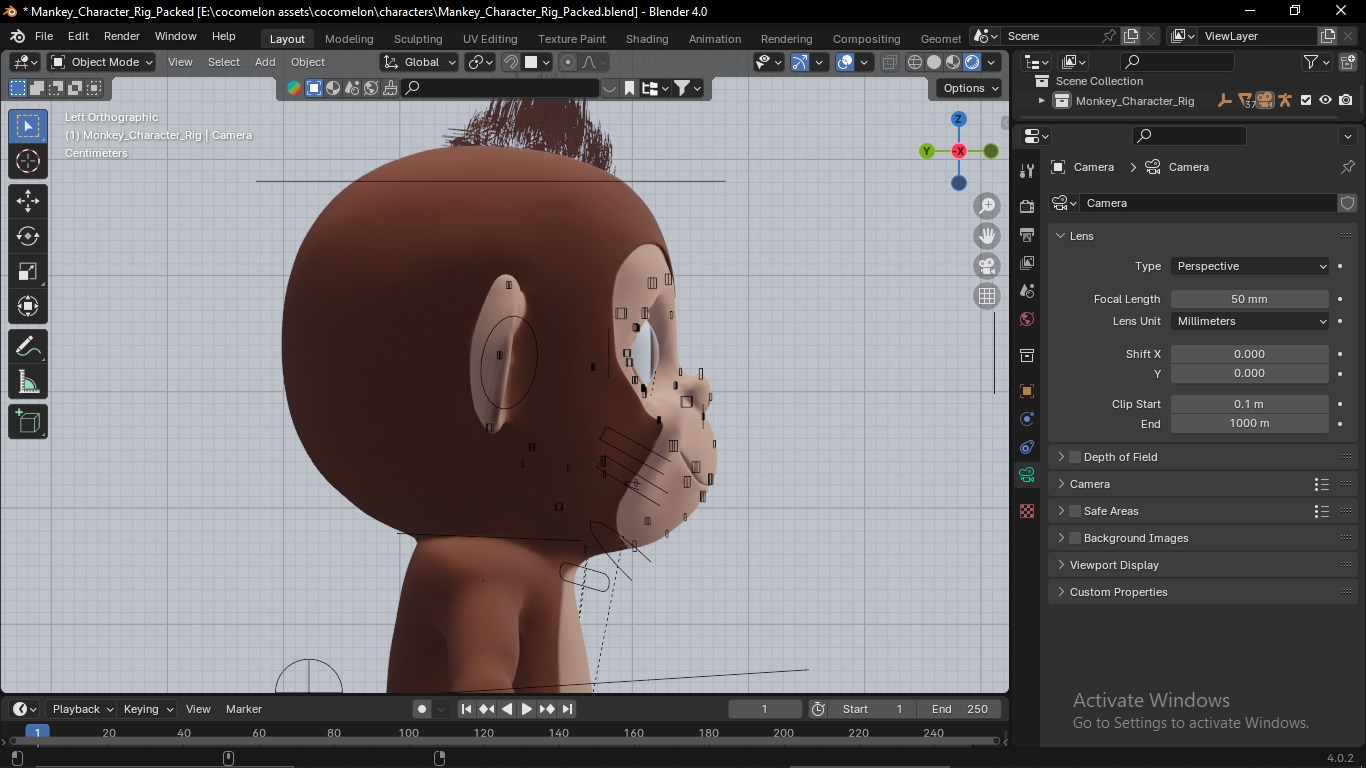Collapse the Lens panel
This screenshot has width=1366, height=768.
[x=1081, y=236]
